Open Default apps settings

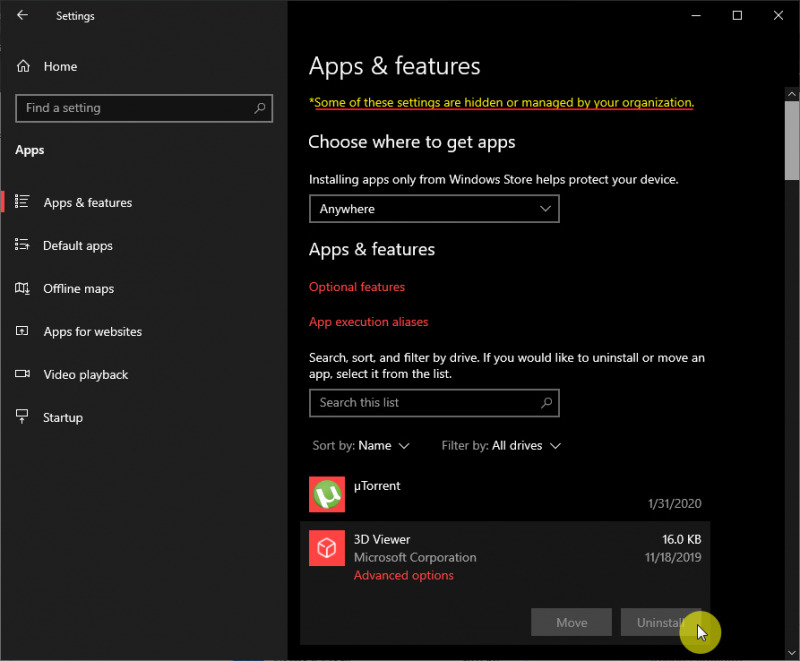click(78, 246)
